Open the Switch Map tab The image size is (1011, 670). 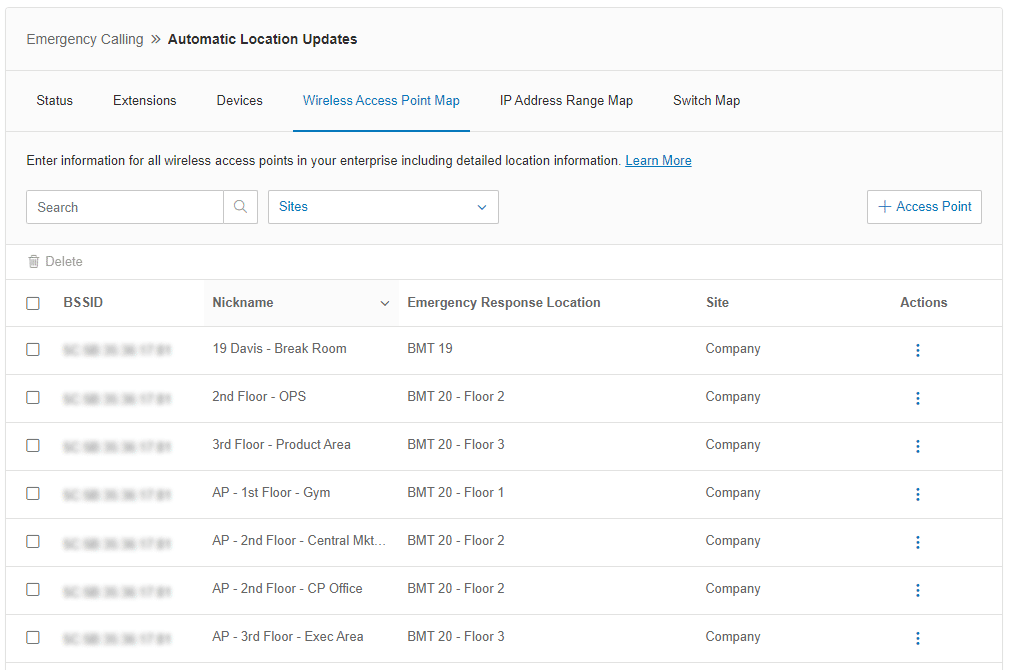coord(706,101)
